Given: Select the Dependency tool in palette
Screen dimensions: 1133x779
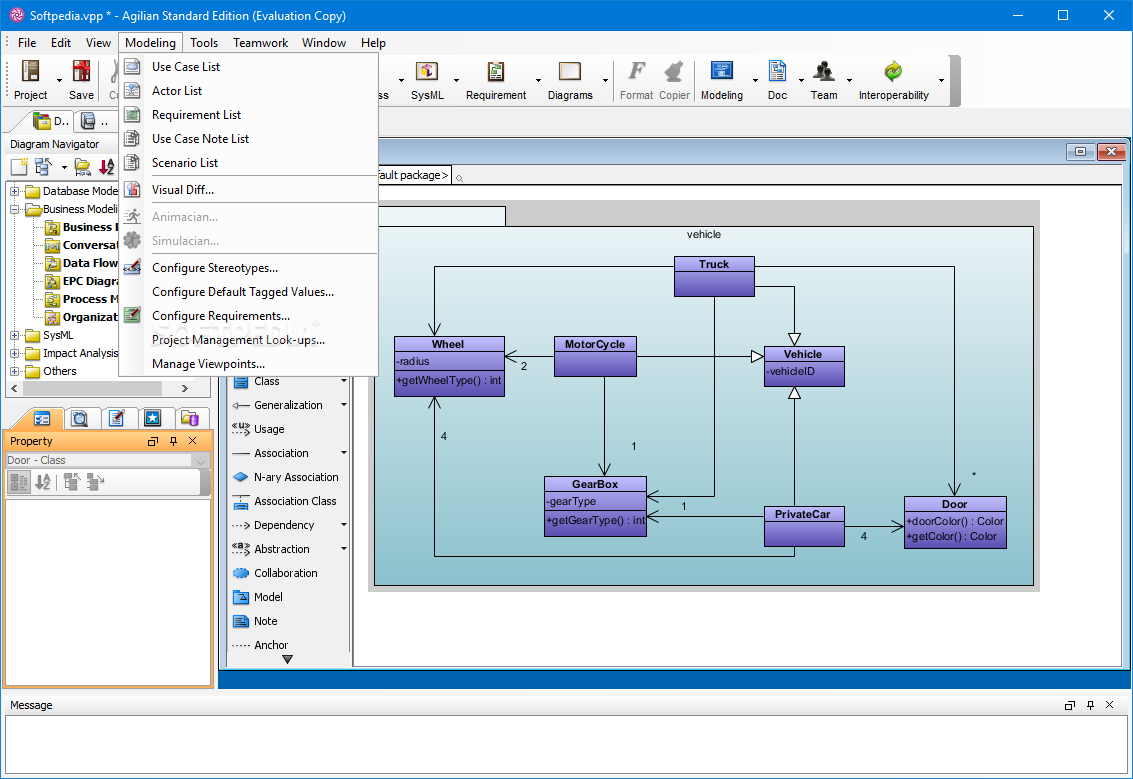Looking at the screenshot, I should tap(284, 525).
